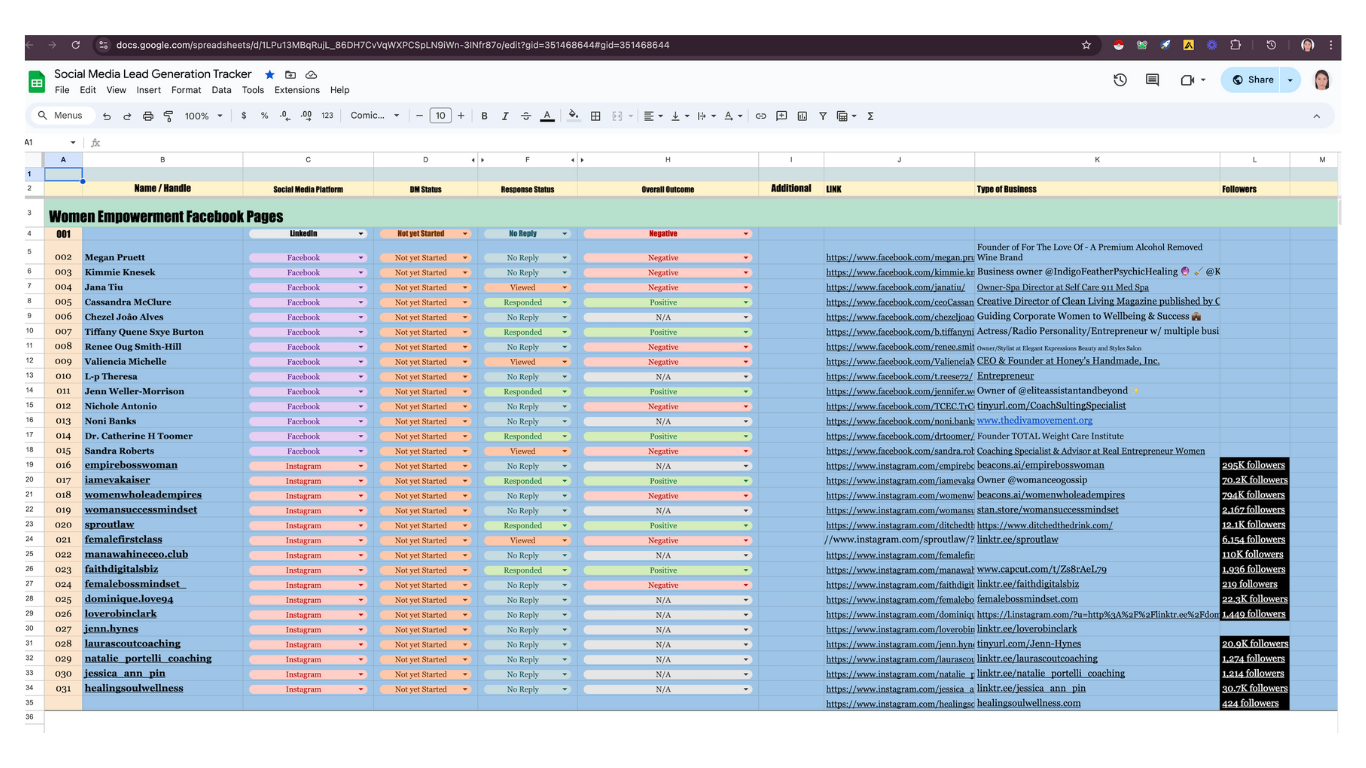Click the font size field showing 10
Viewport: 1366px width, 768px height.
coord(440,116)
